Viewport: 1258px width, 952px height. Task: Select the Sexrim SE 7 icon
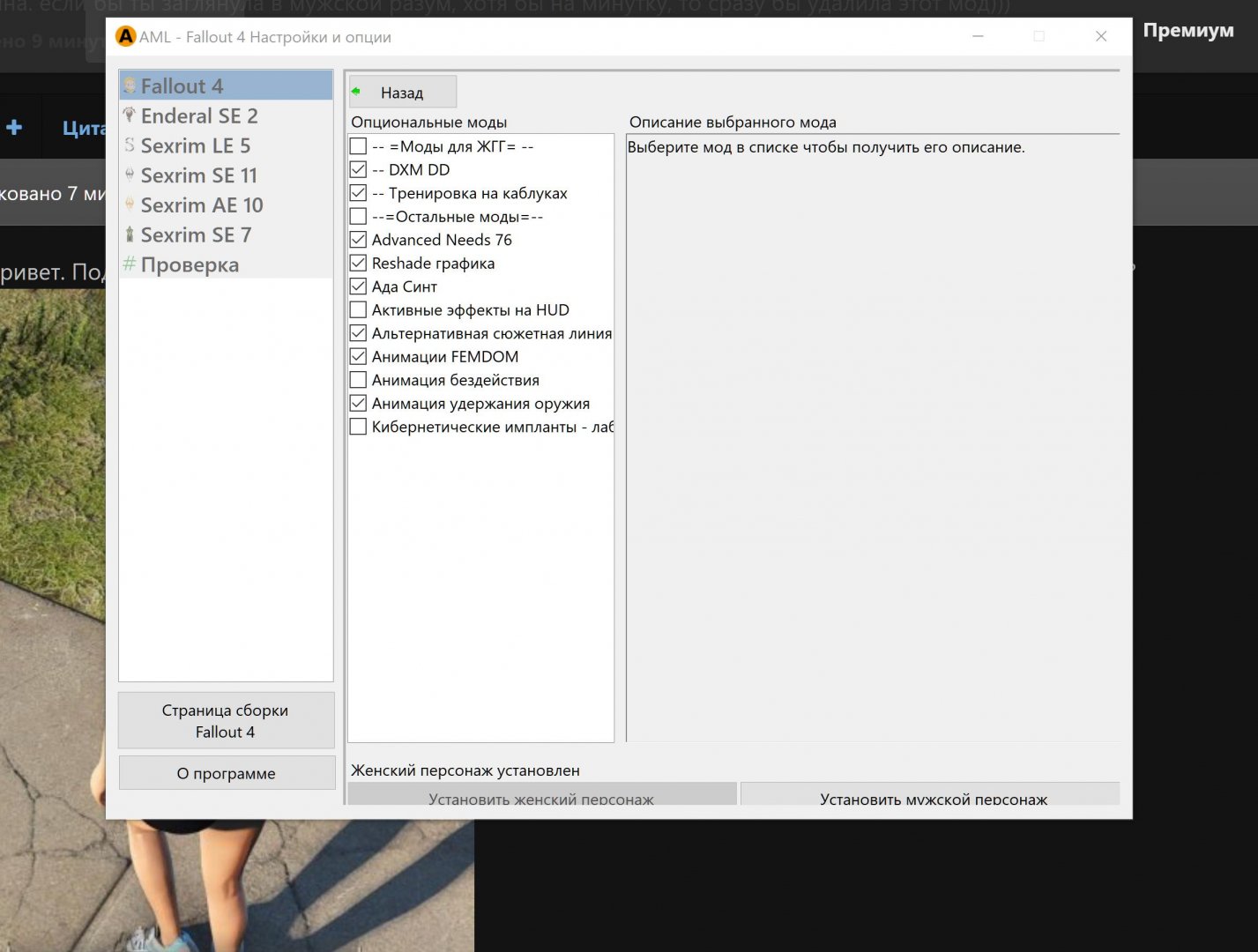tap(130, 234)
